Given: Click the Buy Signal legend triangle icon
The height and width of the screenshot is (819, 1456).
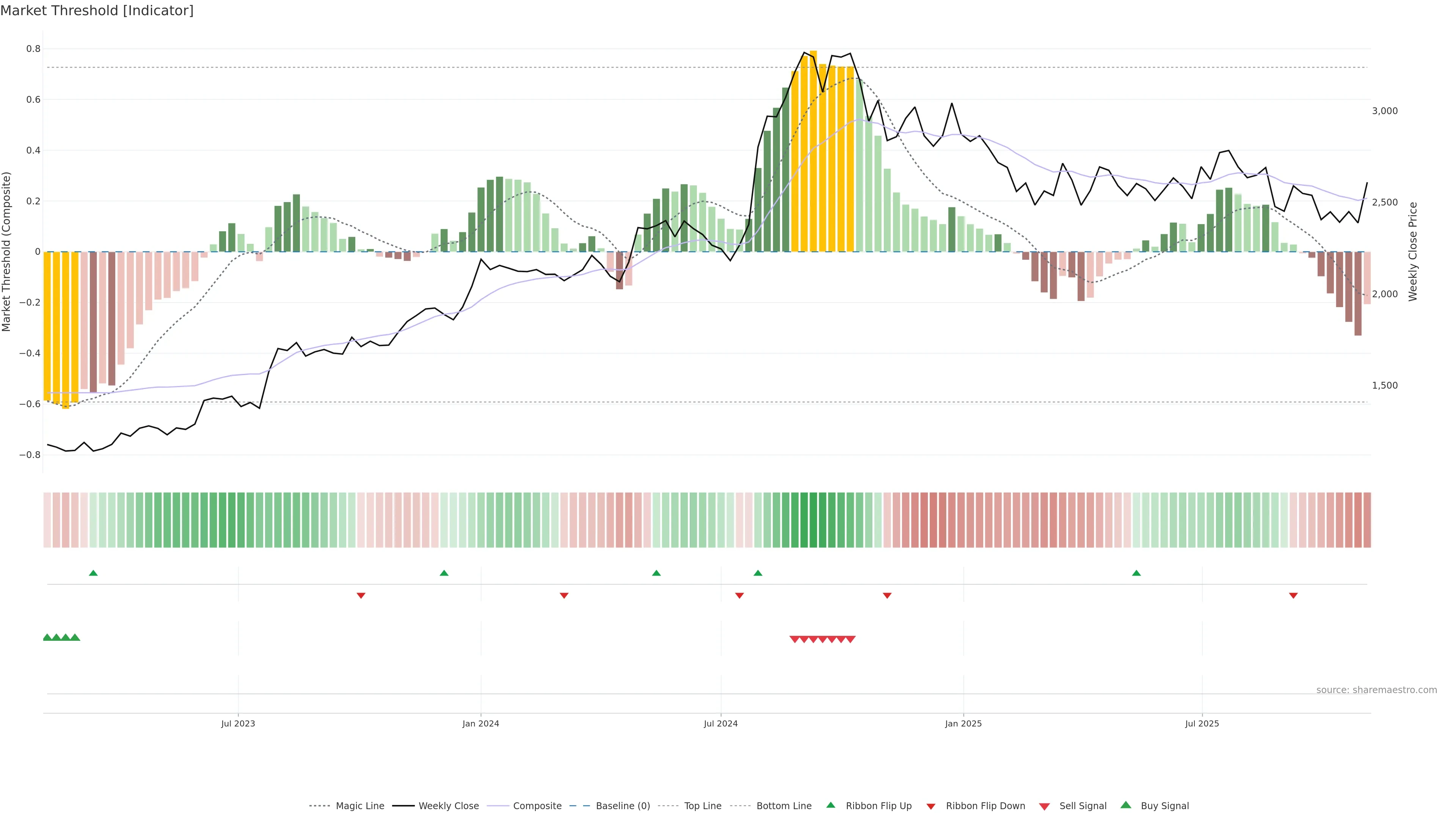Looking at the screenshot, I should pyautogui.click(x=1125, y=805).
